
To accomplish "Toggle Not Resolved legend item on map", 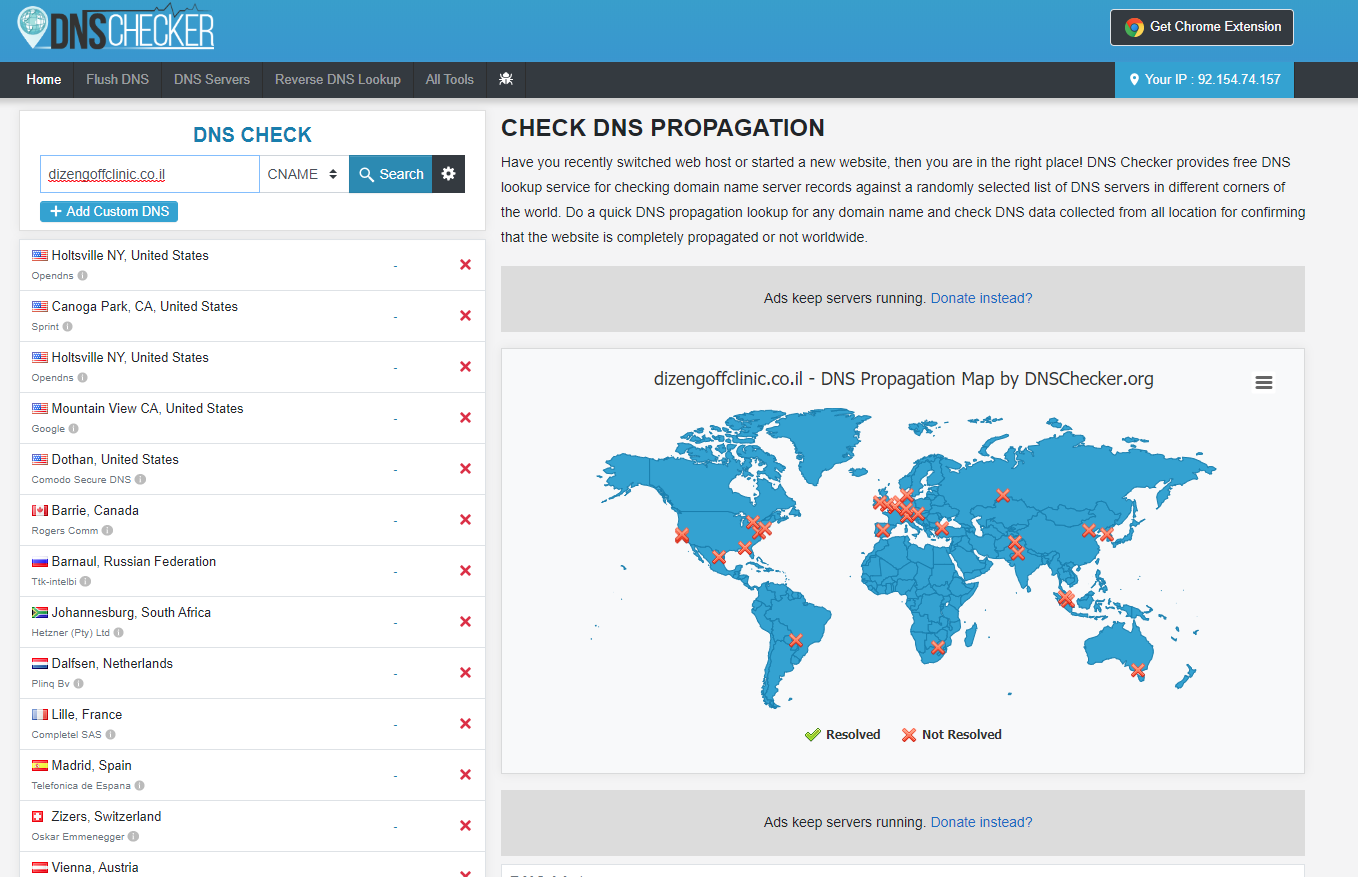I will (x=951, y=735).
